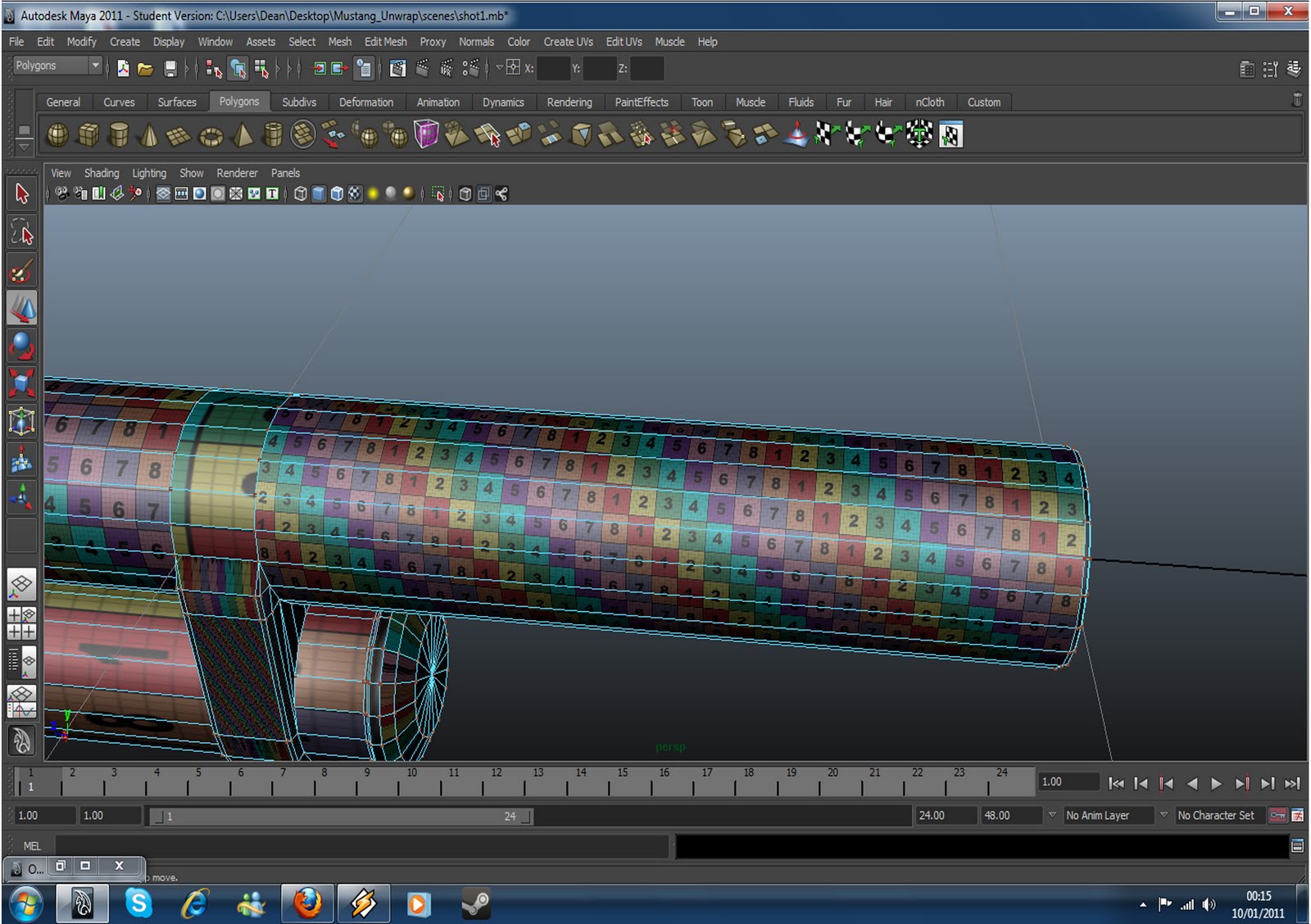Select the polygon cylinder primitive icon
The image size is (1311, 924).
pos(119,134)
